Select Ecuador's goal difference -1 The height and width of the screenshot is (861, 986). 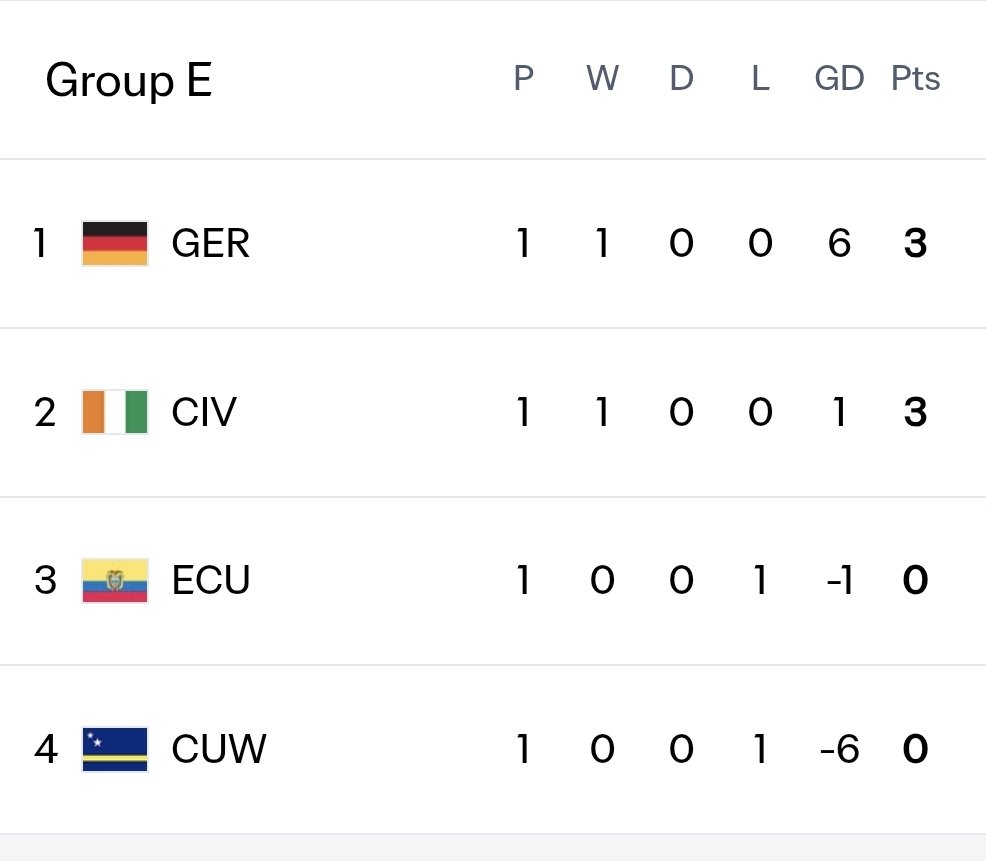click(839, 580)
